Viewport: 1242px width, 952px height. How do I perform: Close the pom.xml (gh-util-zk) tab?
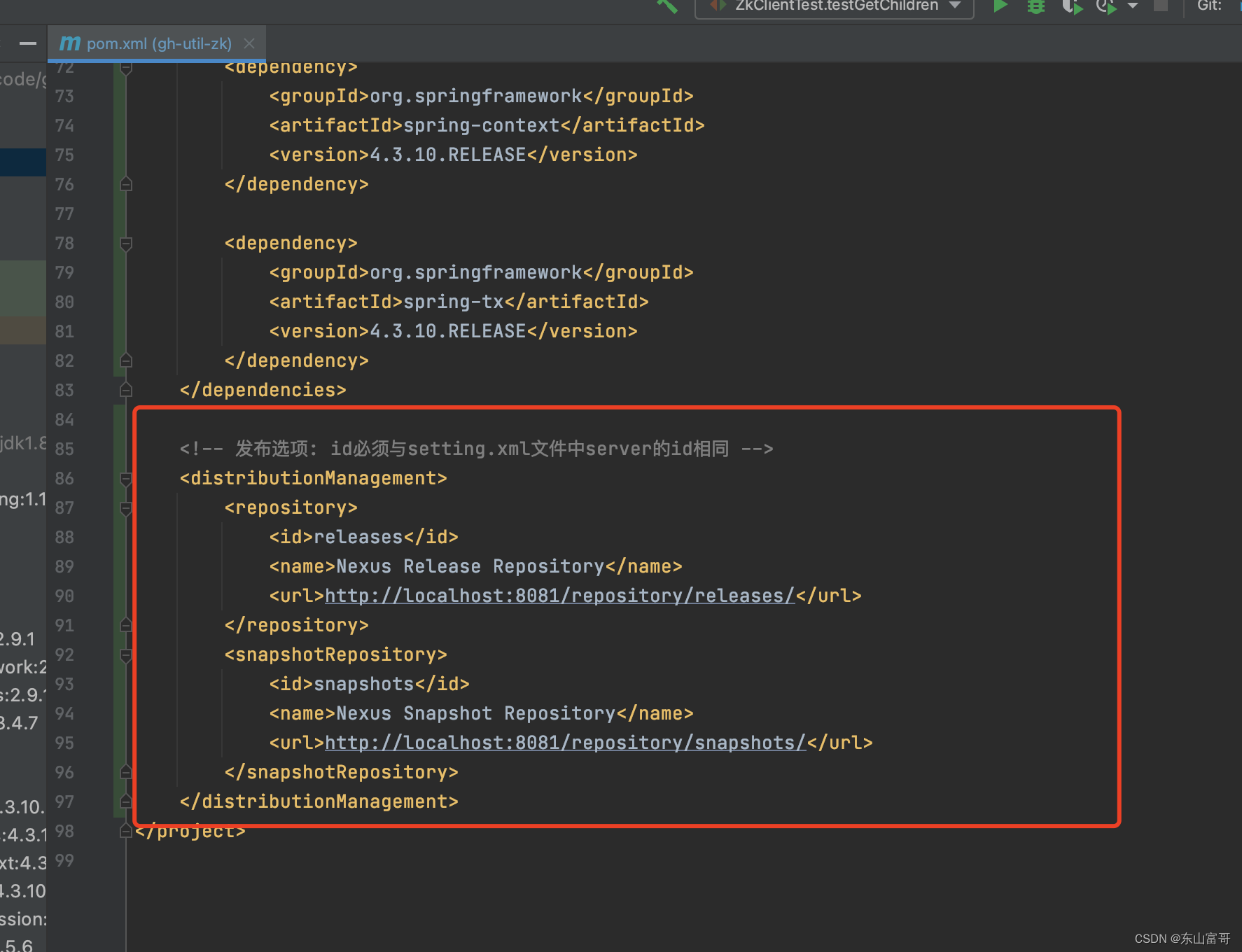click(x=249, y=43)
